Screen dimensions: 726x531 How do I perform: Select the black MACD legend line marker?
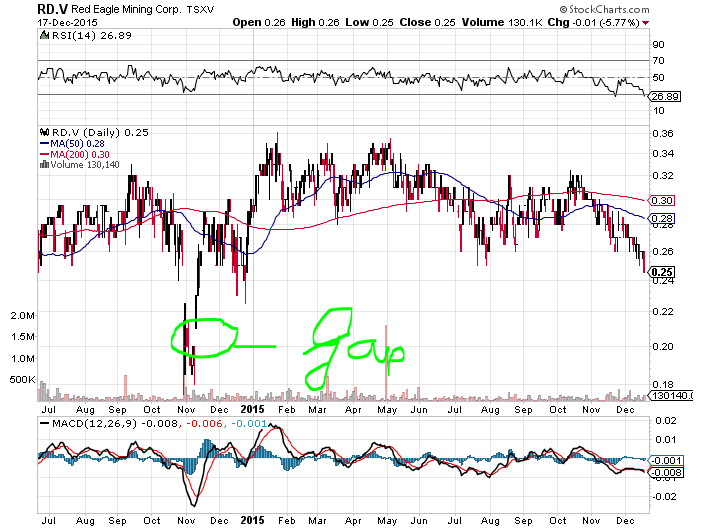coord(44,423)
